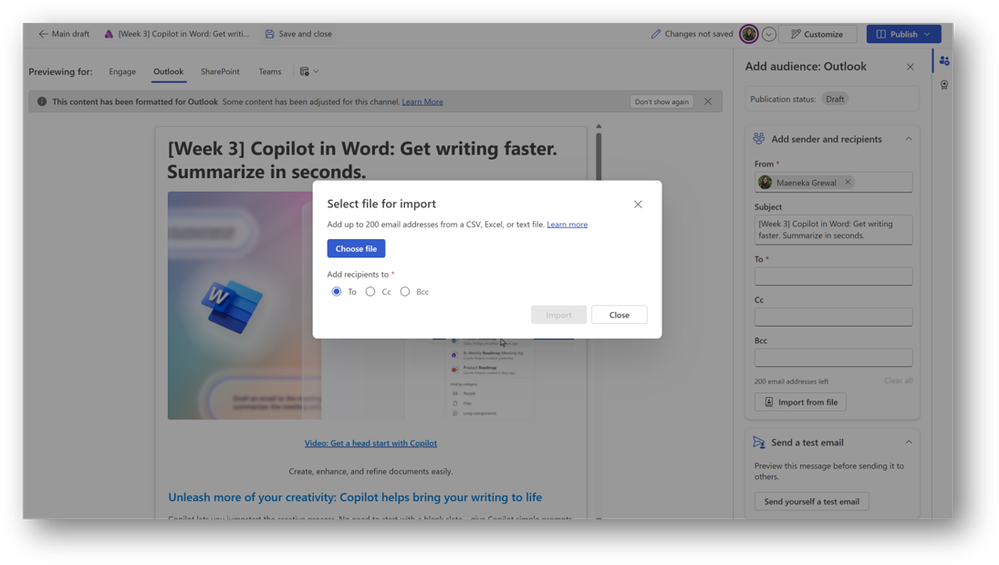999x565 pixels.
Task: Click Clear all recipients
Action: pos(898,381)
